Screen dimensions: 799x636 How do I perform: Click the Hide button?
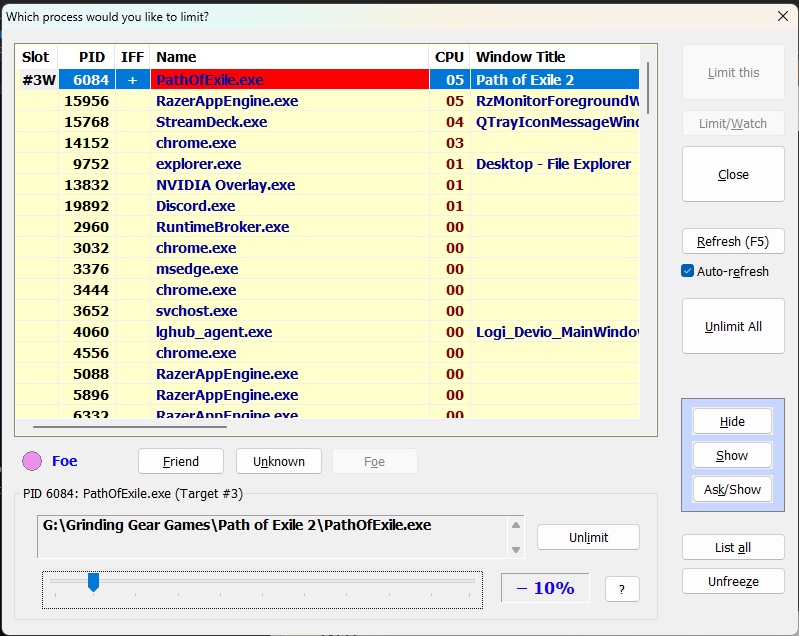point(732,421)
